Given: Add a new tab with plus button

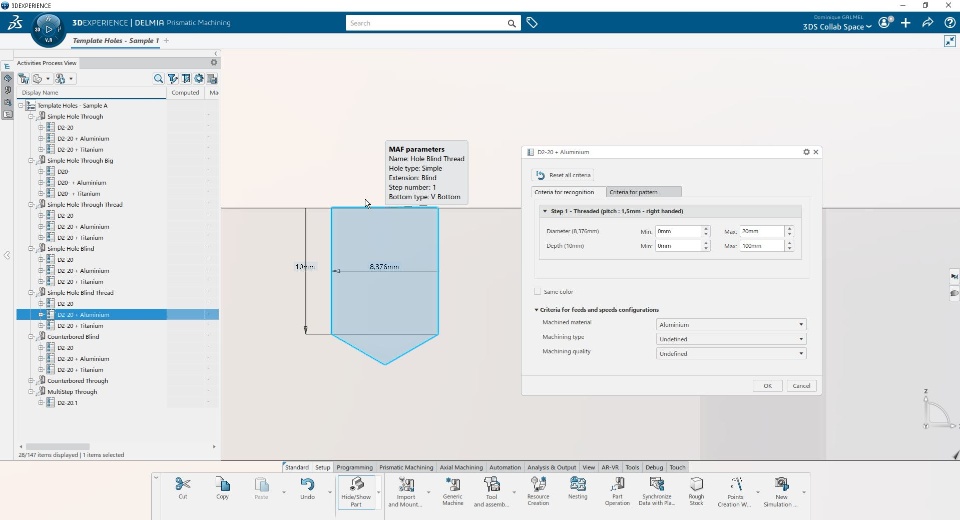Looking at the screenshot, I should [x=167, y=40].
